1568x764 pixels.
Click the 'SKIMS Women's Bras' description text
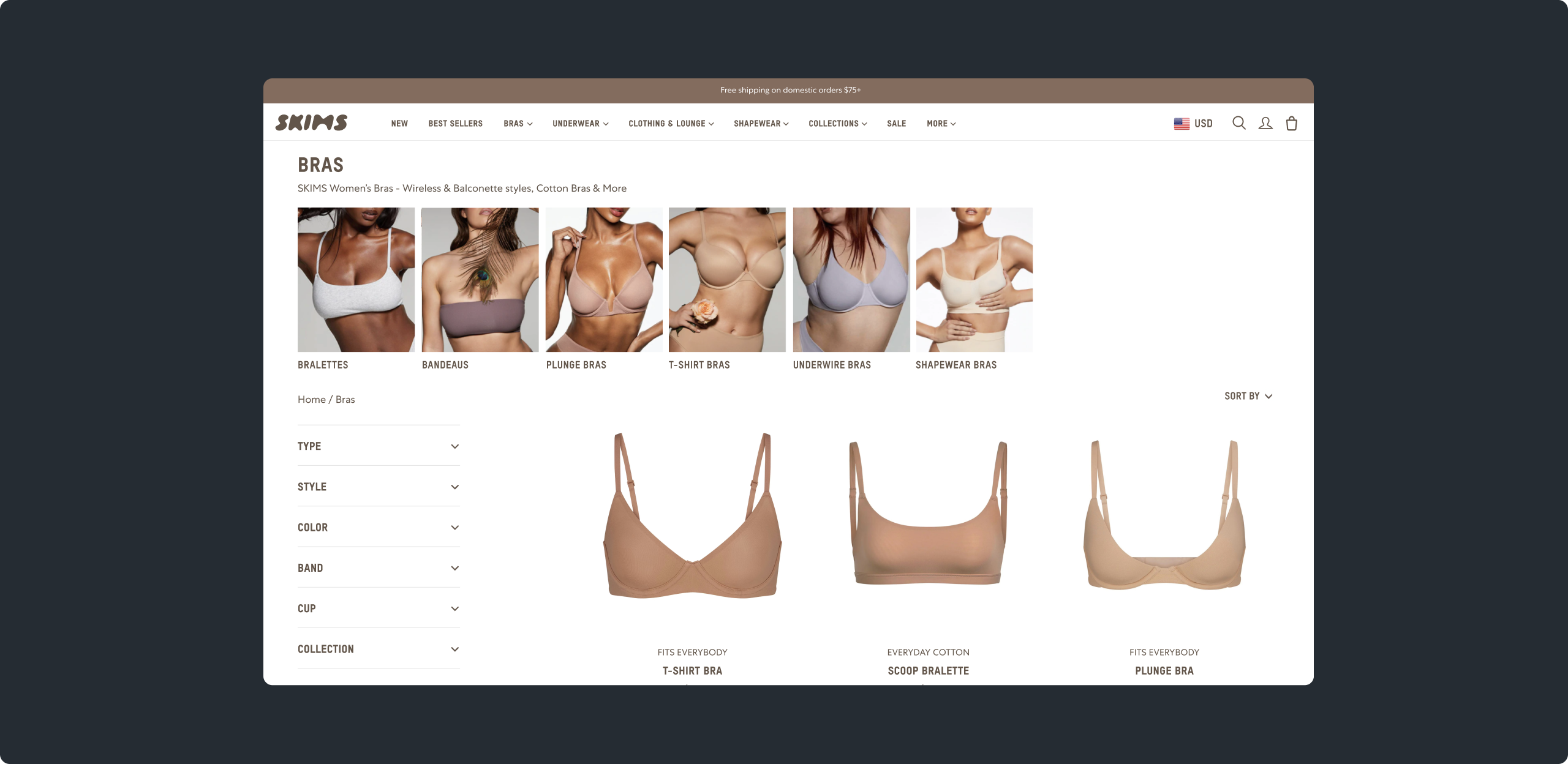pos(462,189)
